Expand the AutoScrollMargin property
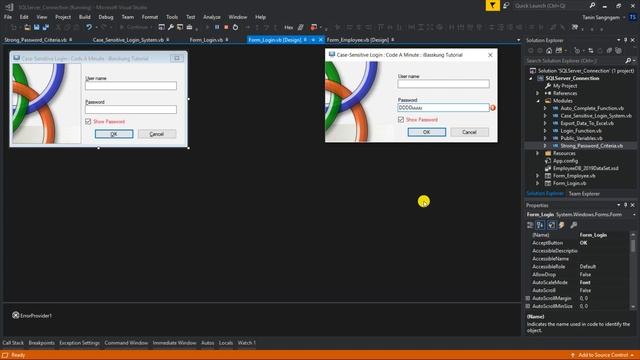This screenshot has height=360, width=640. pos(528,298)
